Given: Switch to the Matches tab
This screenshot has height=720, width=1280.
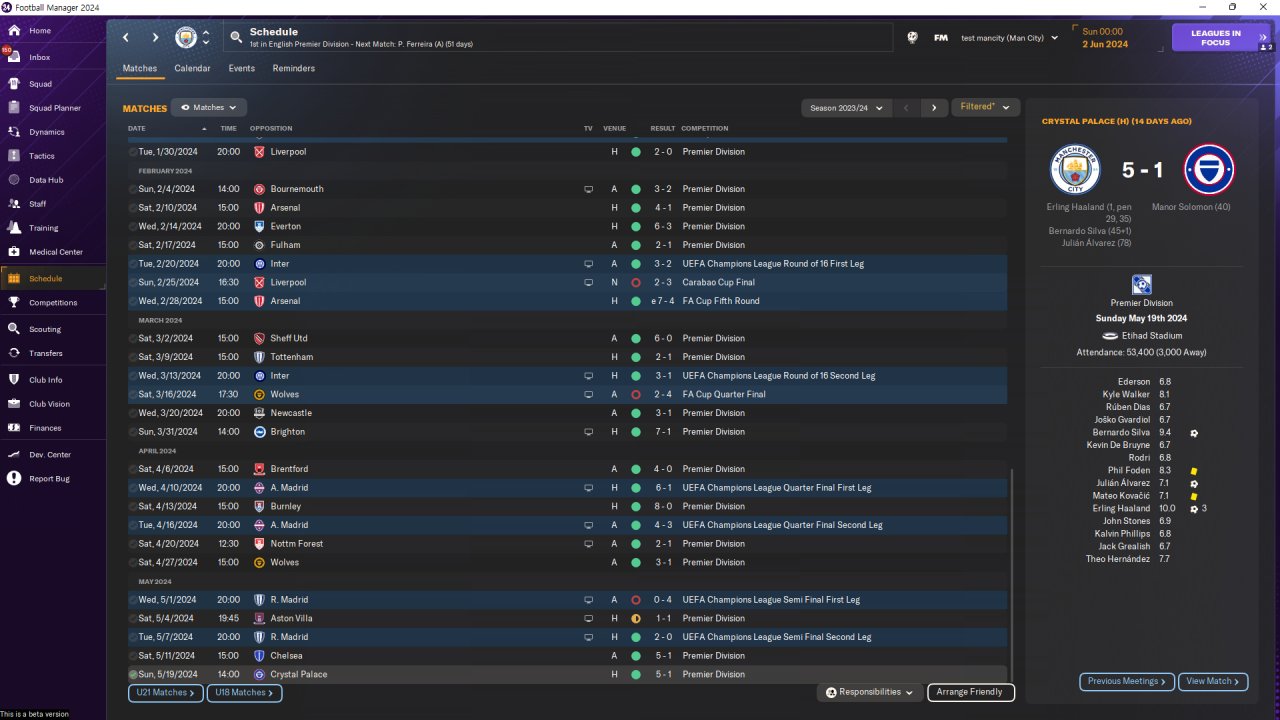Looking at the screenshot, I should pyautogui.click(x=140, y=68).
